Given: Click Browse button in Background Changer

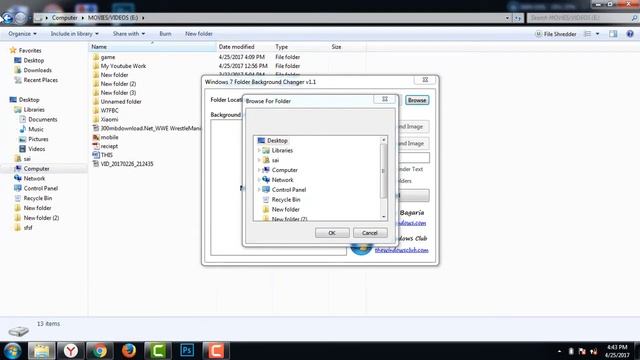Looking at the screenshot, I should pos(417,100).
